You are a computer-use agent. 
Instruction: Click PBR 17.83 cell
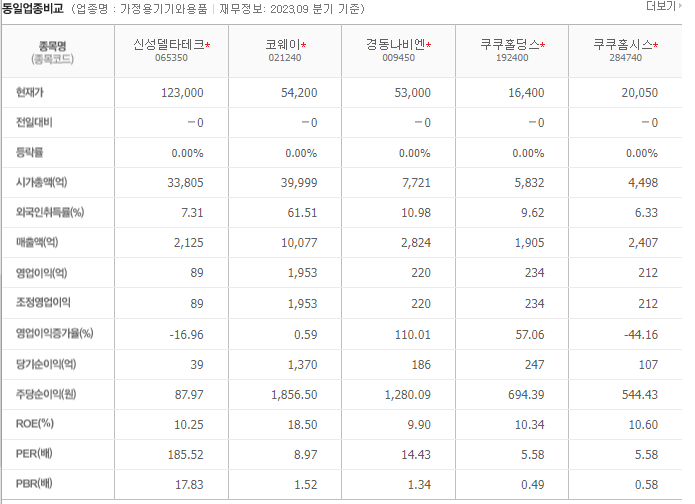(189, 484)
